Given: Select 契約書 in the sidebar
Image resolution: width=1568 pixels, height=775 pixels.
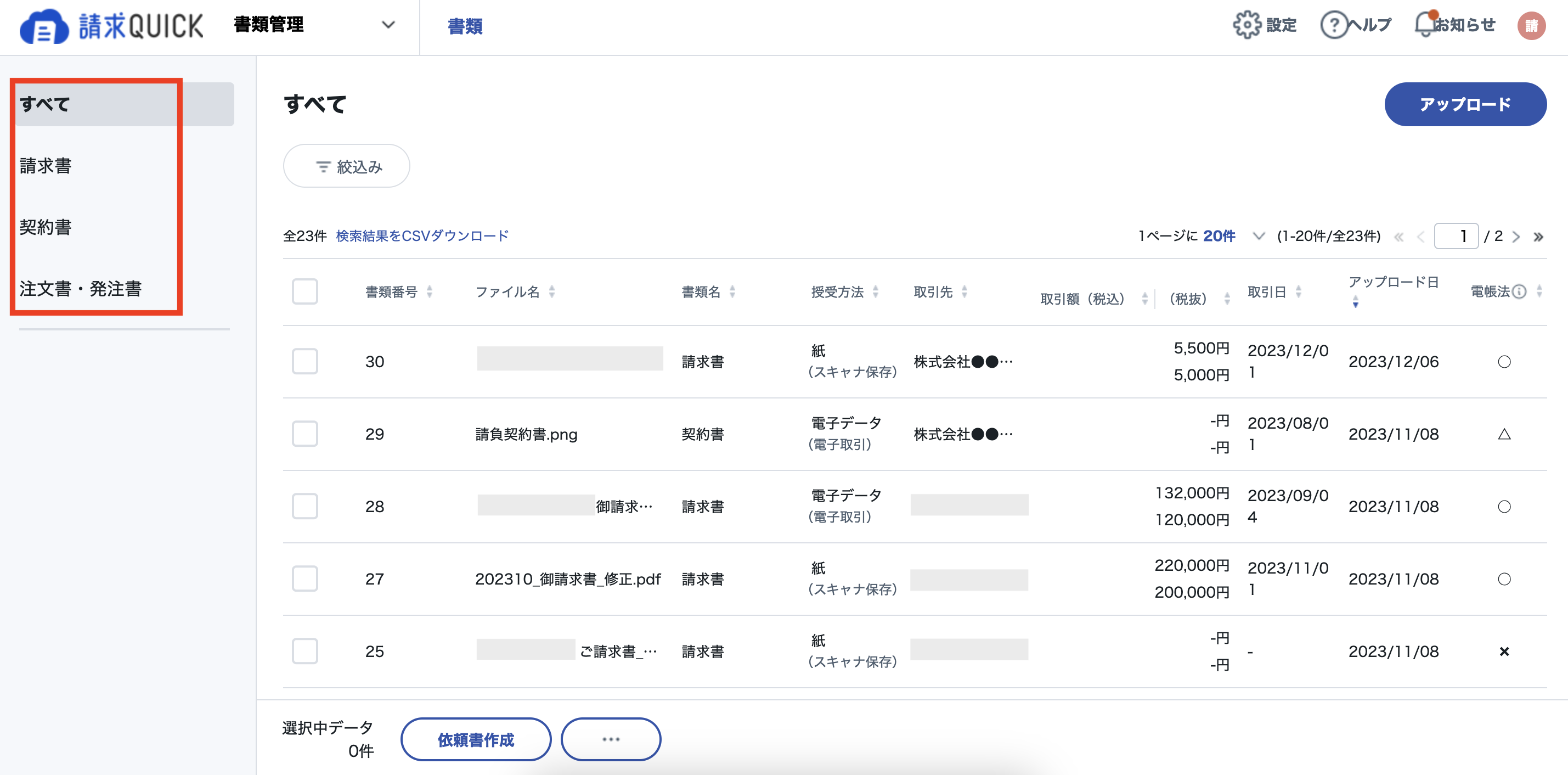Looking at the screenshot, I should 46,228.
